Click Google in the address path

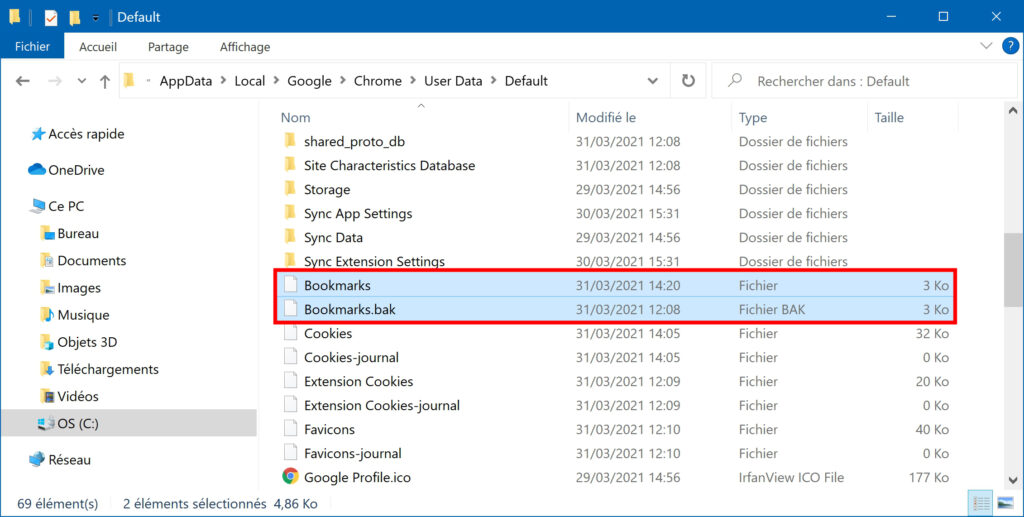310,81
